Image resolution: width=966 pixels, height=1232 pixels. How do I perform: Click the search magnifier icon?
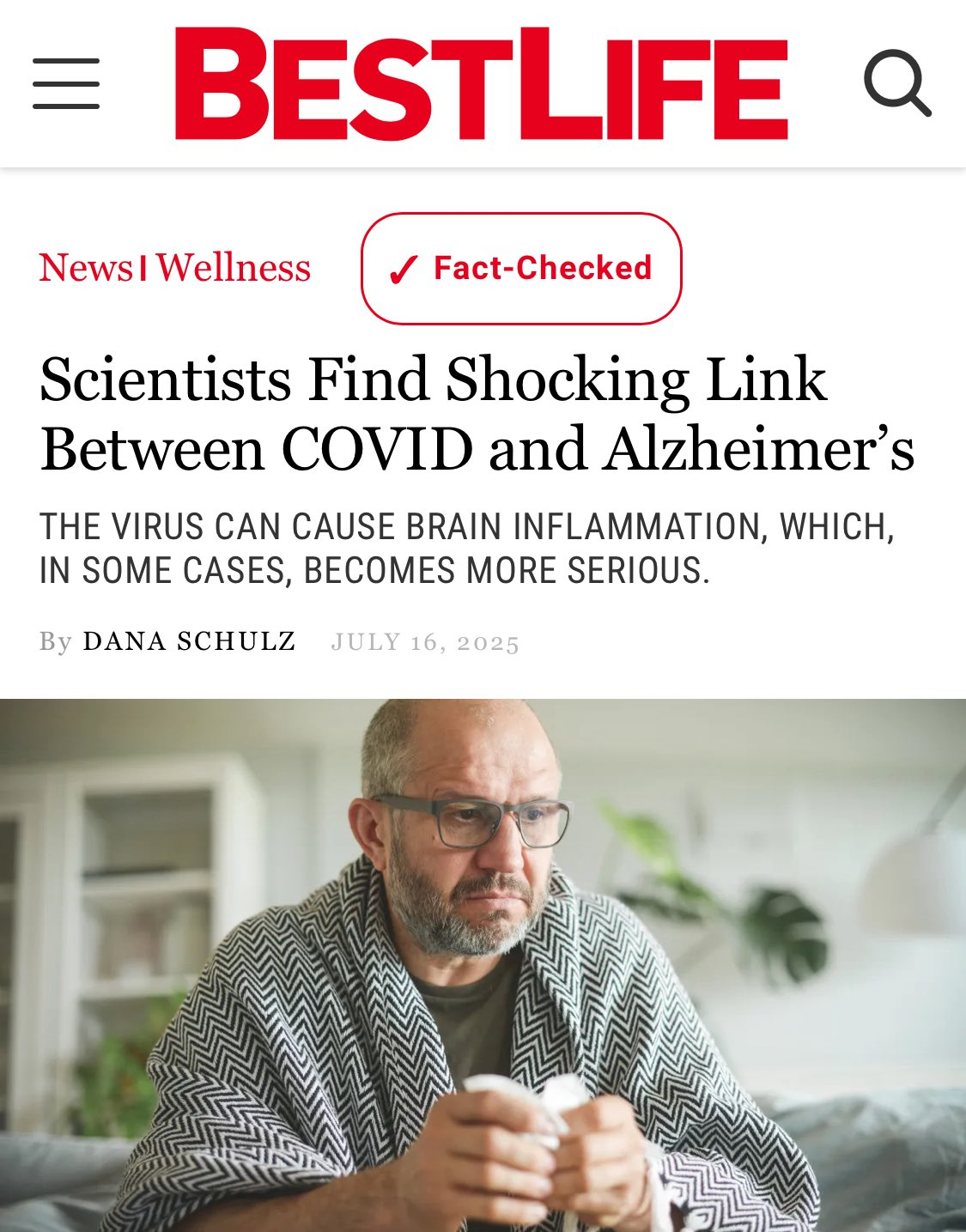point(896,83)
